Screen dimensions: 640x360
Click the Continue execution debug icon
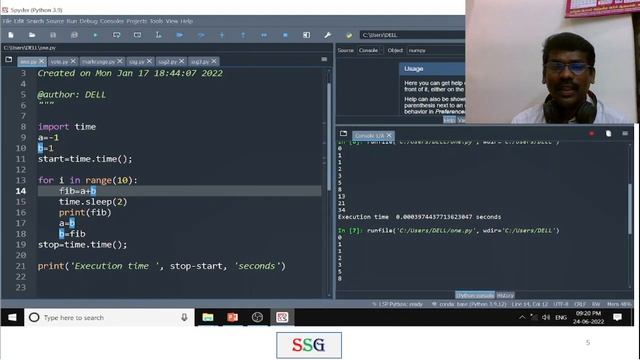pyautogui.click(x=264, y=35)
